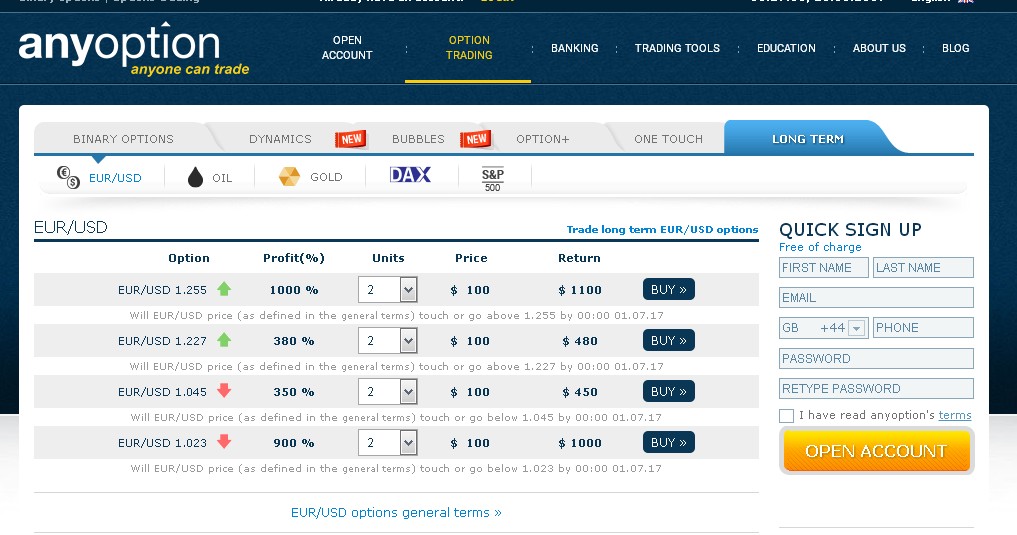This screenshot has height=535, width=1017.
Task: Click the First Name field
Action: pyautogui.click(x=824, y=267)
